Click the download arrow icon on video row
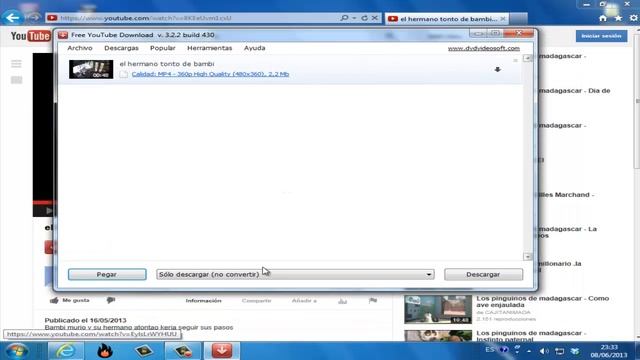640x360 pixels. 497,70
